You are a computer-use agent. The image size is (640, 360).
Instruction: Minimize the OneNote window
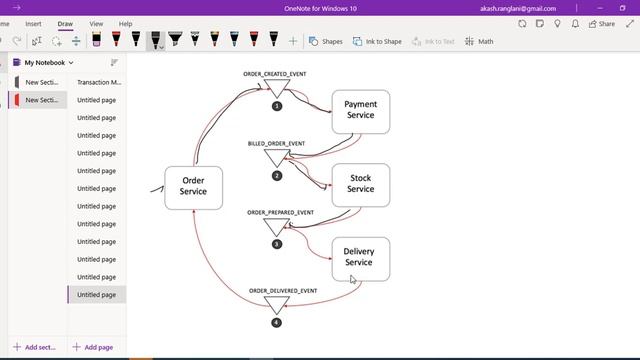[x=600, y=8]
